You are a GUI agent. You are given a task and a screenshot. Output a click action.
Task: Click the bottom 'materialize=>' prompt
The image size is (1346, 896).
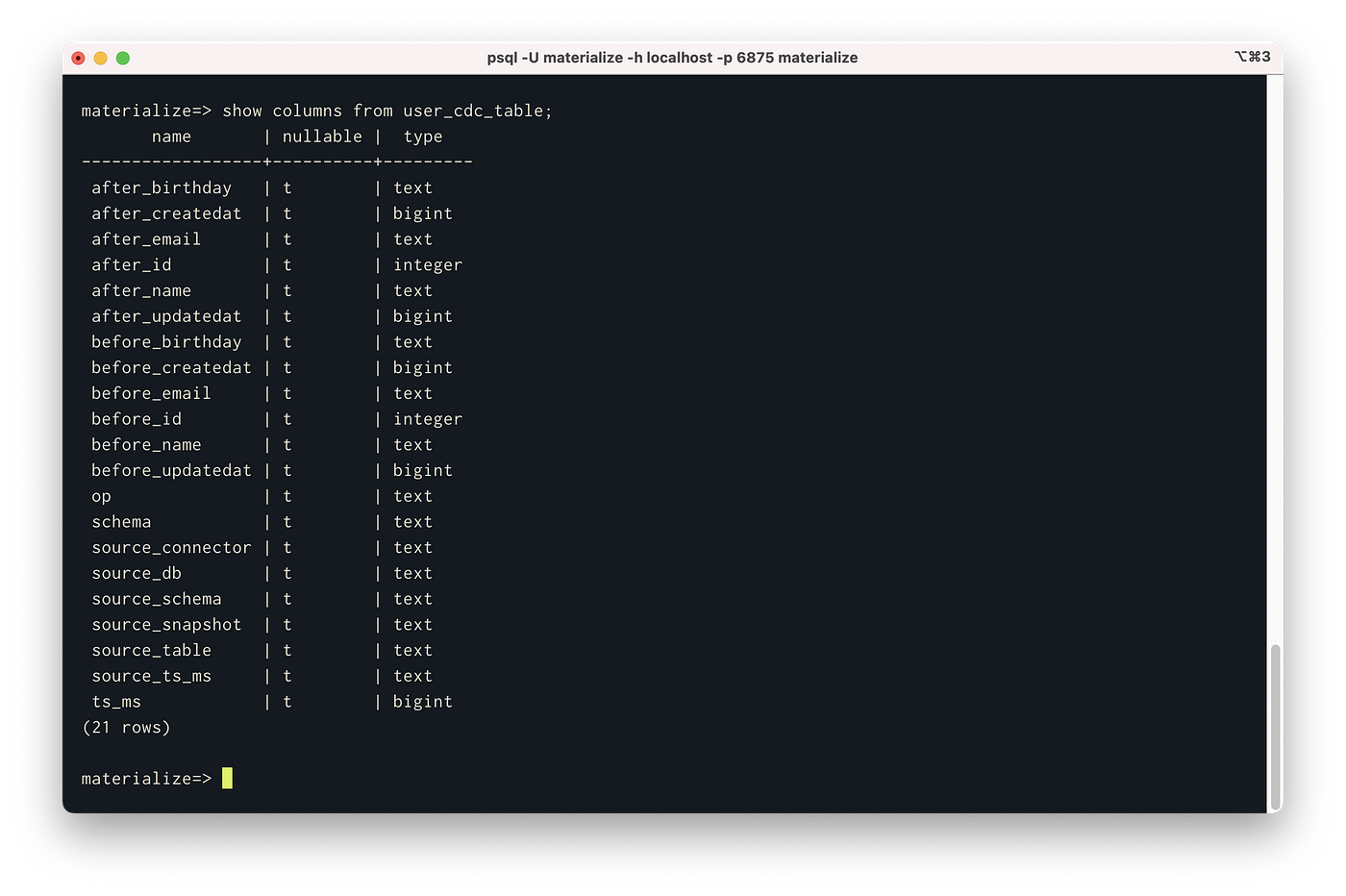point(146,779)
